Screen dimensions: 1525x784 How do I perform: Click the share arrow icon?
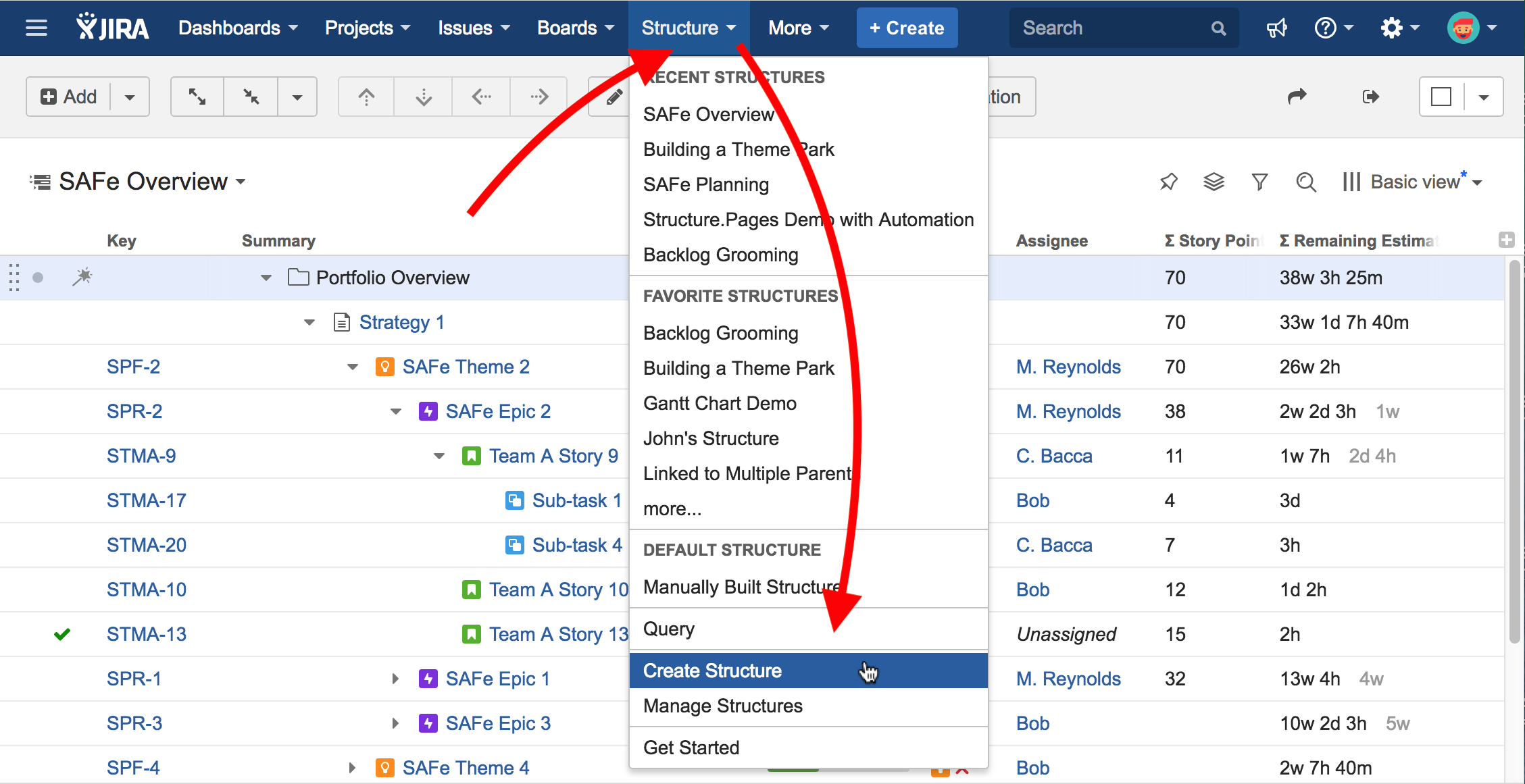1297,97
